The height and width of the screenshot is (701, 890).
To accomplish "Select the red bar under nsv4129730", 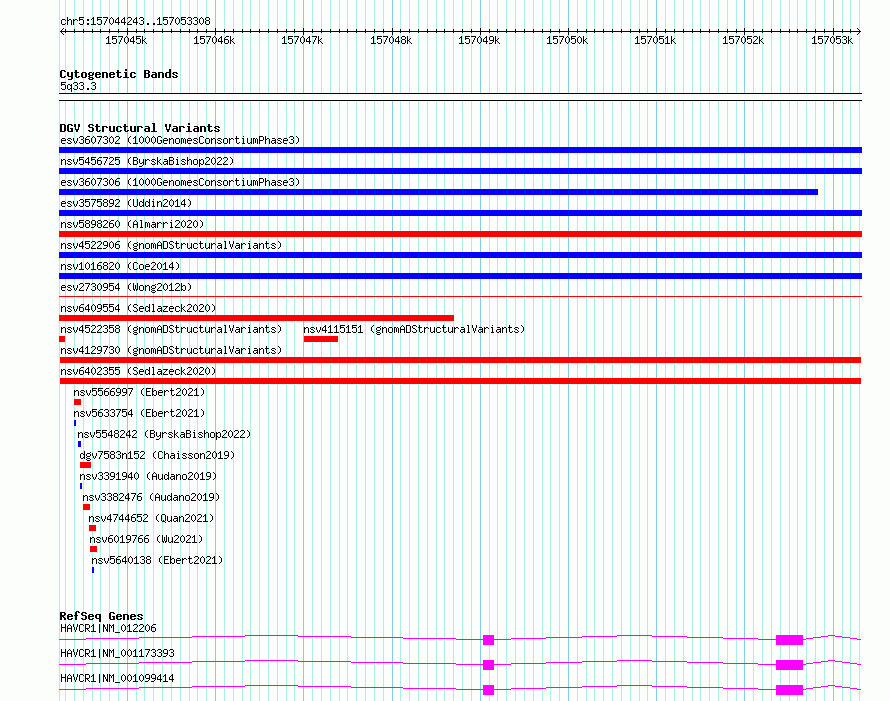I will point(460,360).
